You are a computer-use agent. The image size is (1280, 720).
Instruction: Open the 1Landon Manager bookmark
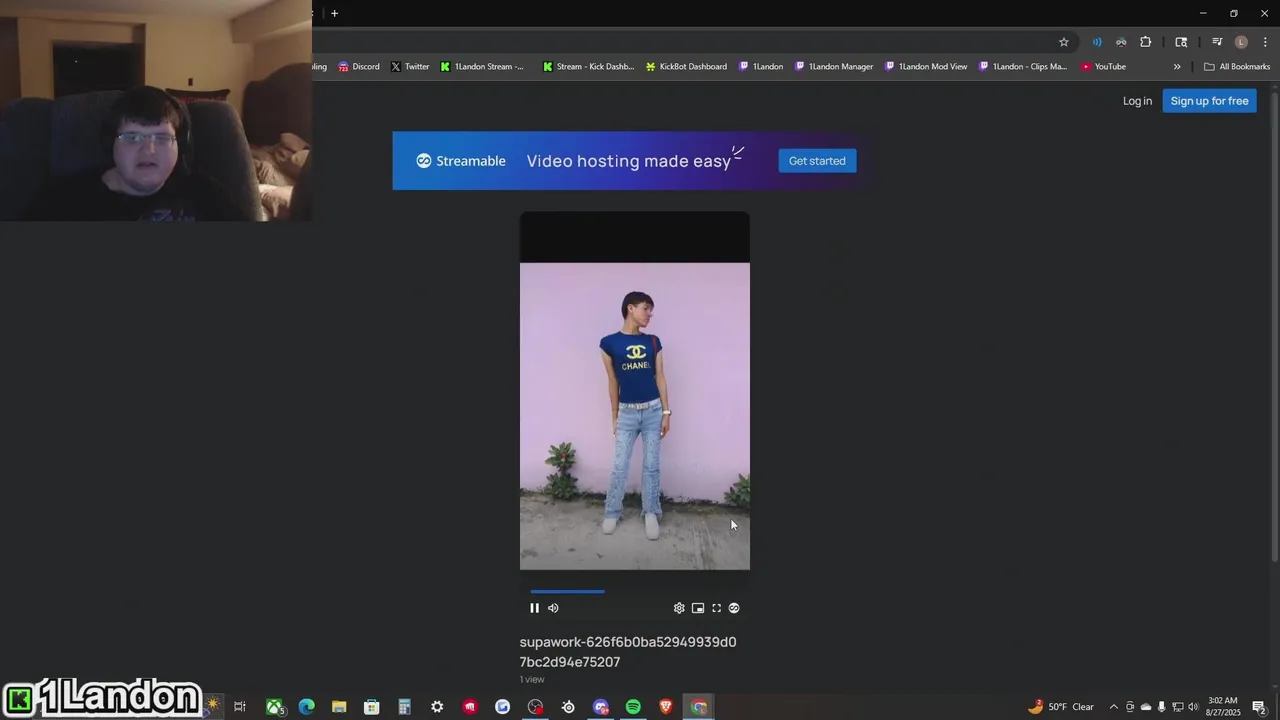834,67
